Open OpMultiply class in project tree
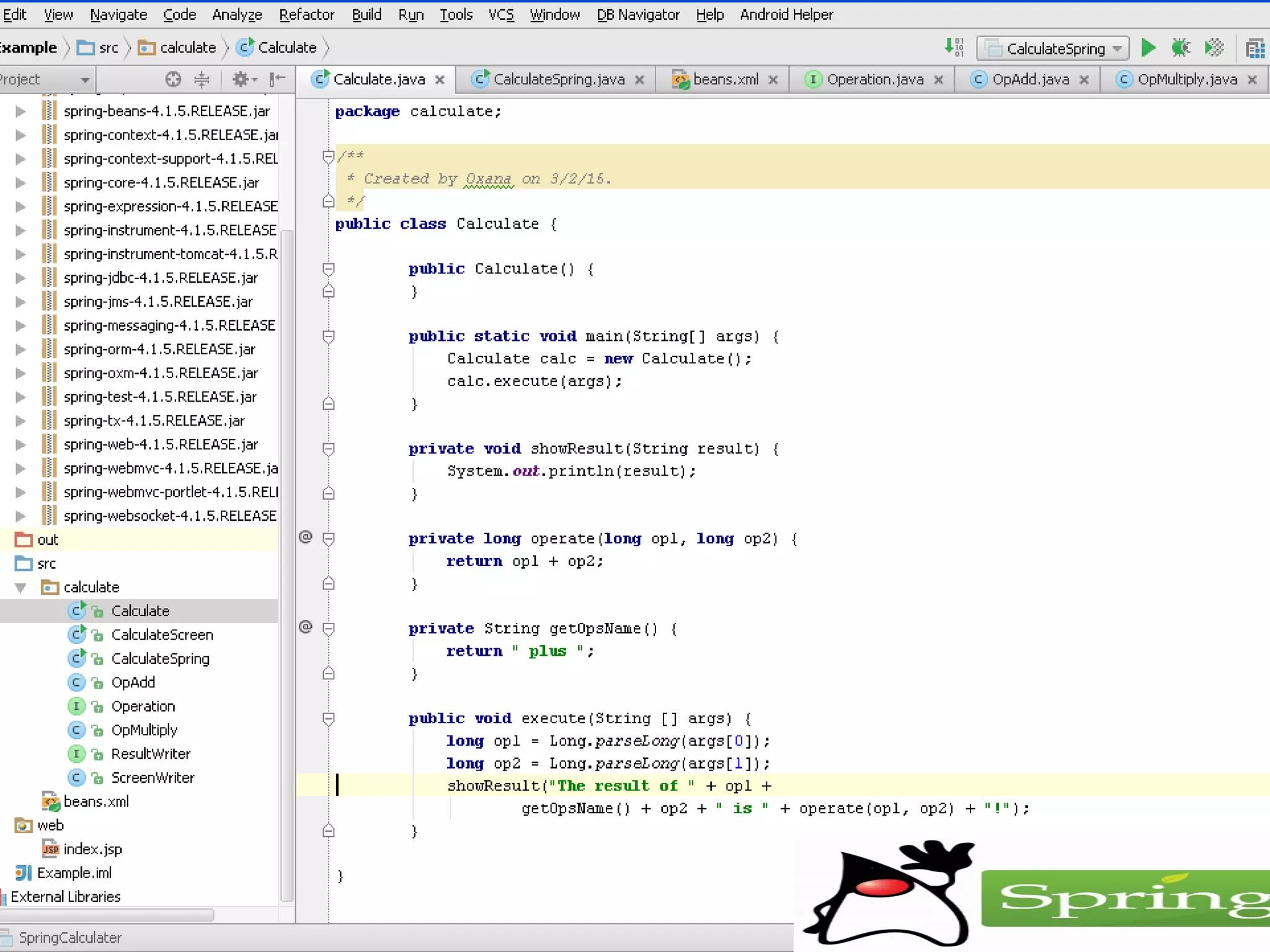 [x=144, y=730]
